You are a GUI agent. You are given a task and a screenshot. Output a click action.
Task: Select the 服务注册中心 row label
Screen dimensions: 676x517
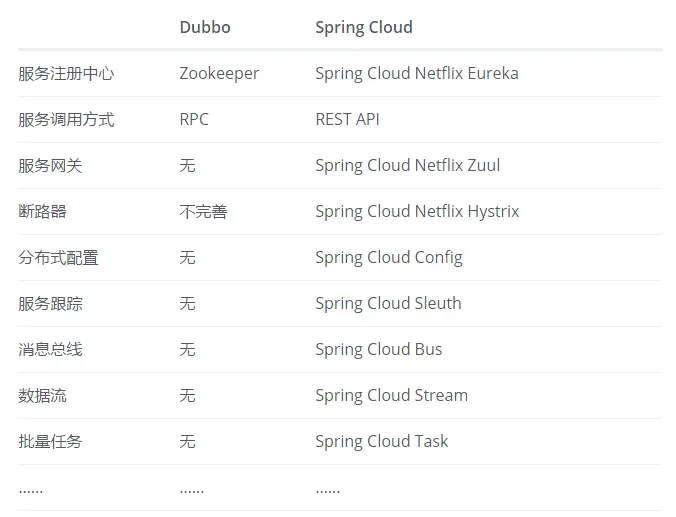(66, 74)
